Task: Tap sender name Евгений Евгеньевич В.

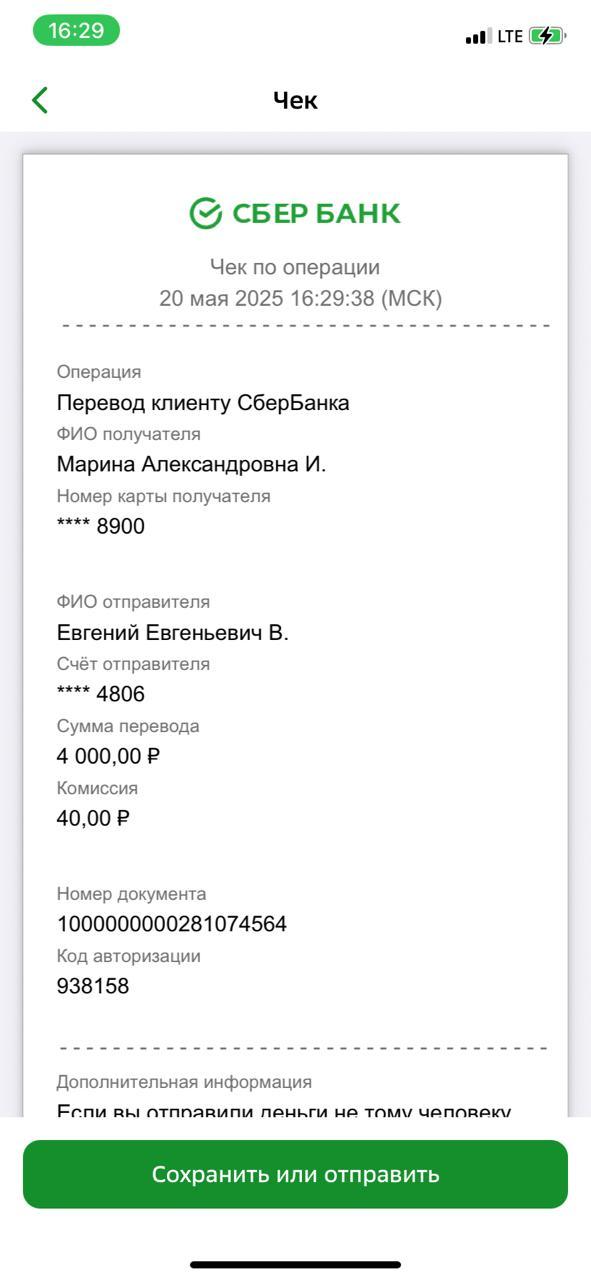Action: [x=172, y=633]
